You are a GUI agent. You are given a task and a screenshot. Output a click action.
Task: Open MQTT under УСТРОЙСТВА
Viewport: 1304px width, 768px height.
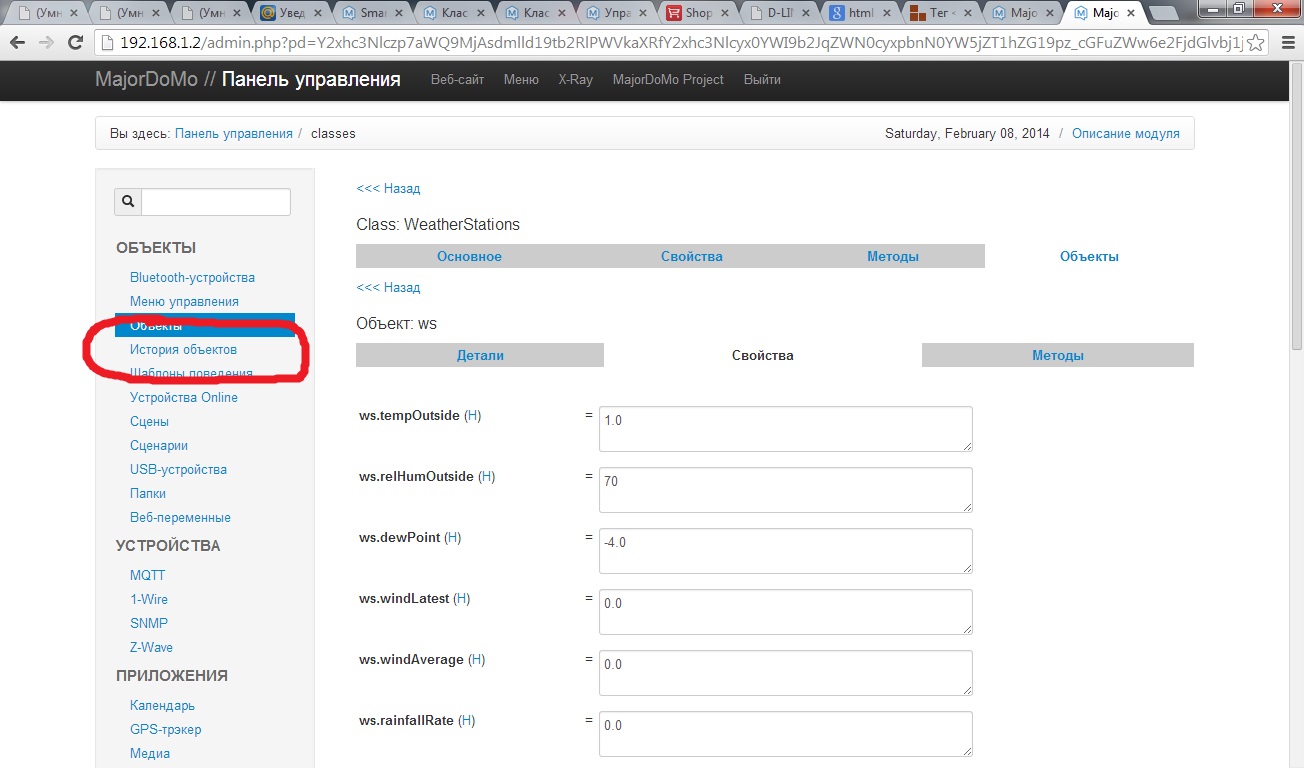[x=147, y=575]
